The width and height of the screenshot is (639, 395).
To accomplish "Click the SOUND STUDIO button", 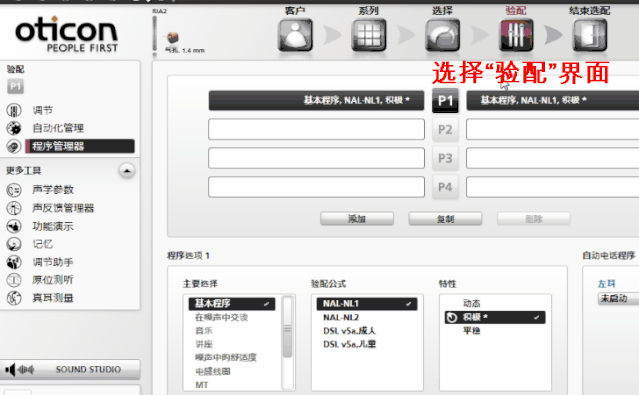I will point(70,370).
